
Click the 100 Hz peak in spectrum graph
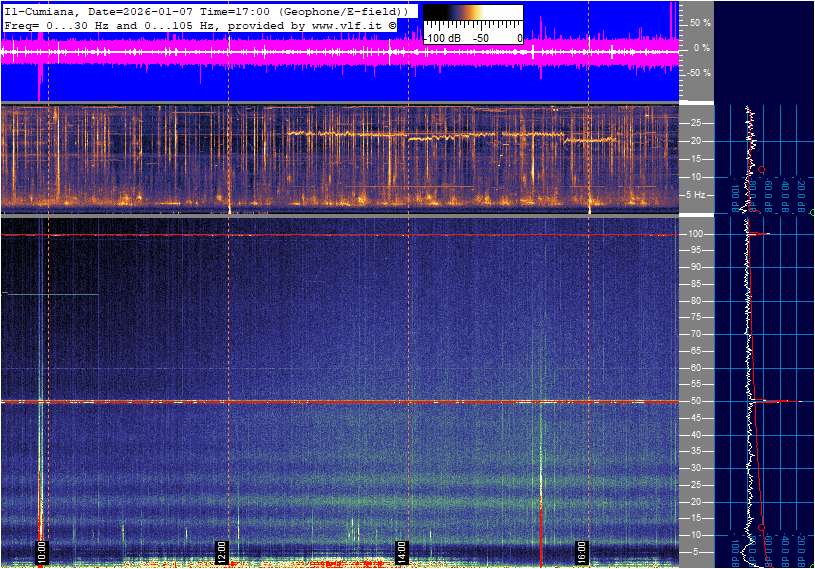(762, 234)
